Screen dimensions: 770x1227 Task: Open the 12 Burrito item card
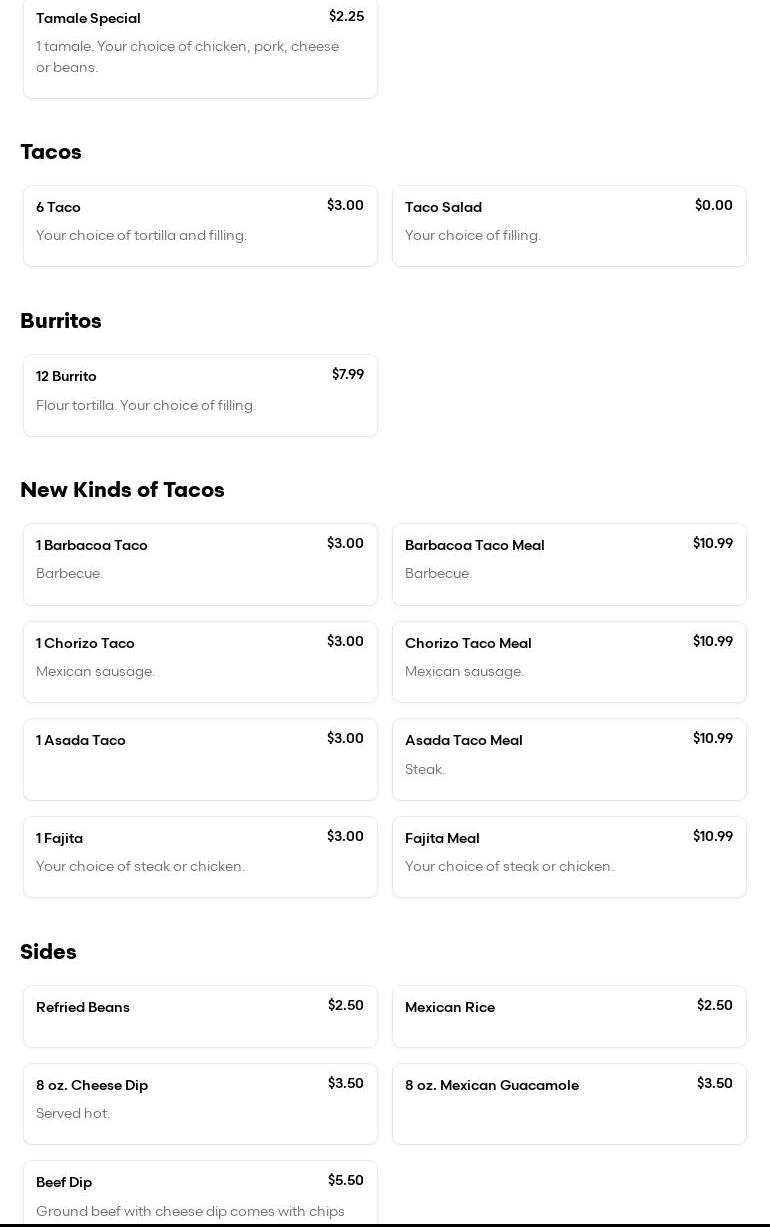(200, 395)
